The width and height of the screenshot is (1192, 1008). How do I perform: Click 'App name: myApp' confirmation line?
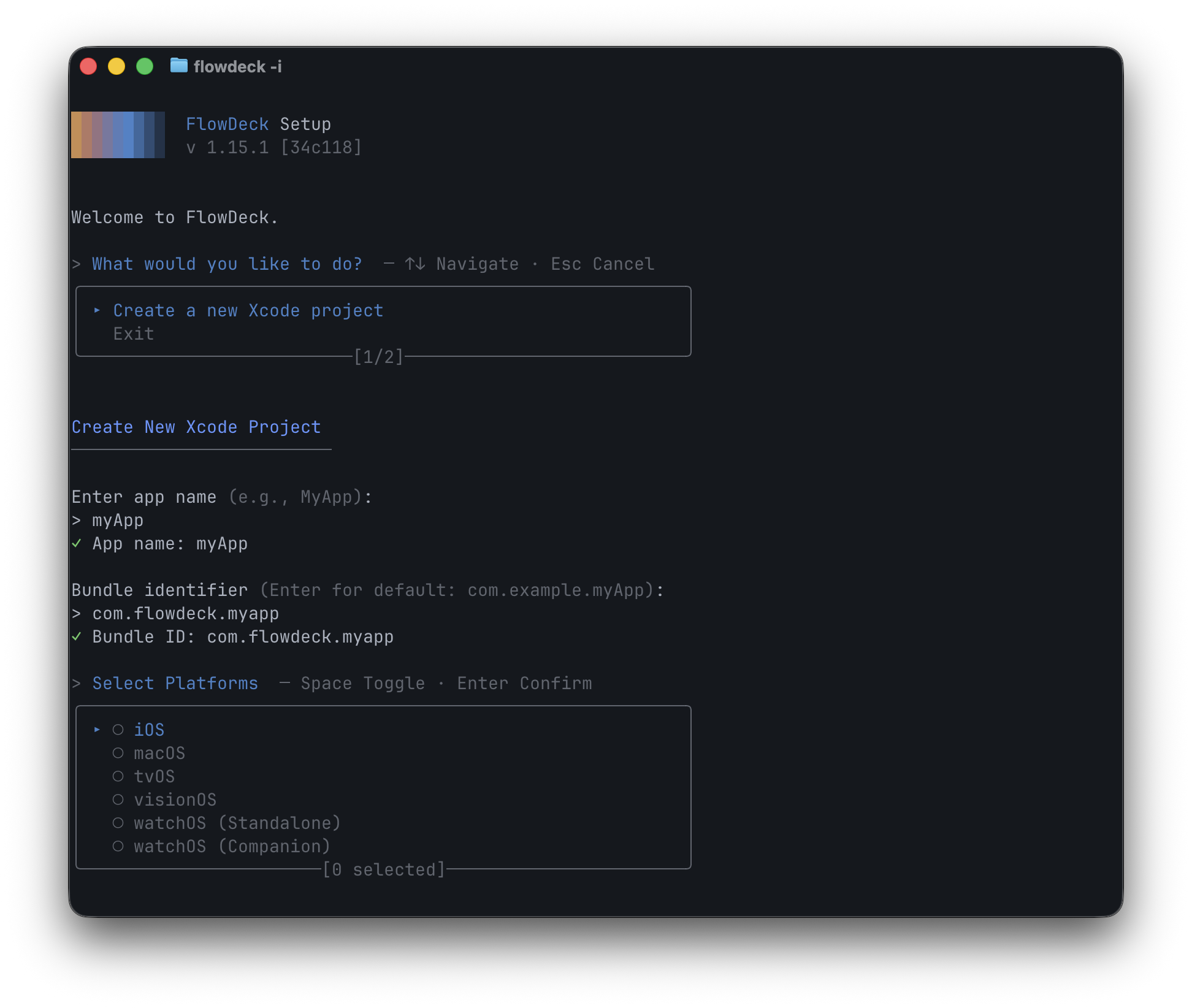click(170, 544)
